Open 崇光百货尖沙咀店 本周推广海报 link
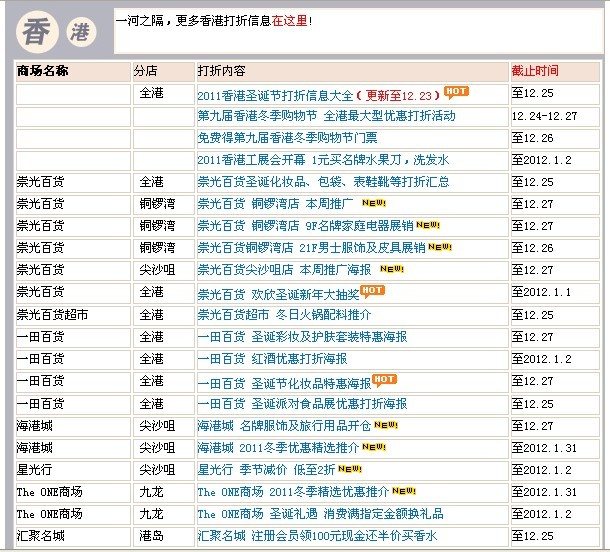 [x=284, y=270]
